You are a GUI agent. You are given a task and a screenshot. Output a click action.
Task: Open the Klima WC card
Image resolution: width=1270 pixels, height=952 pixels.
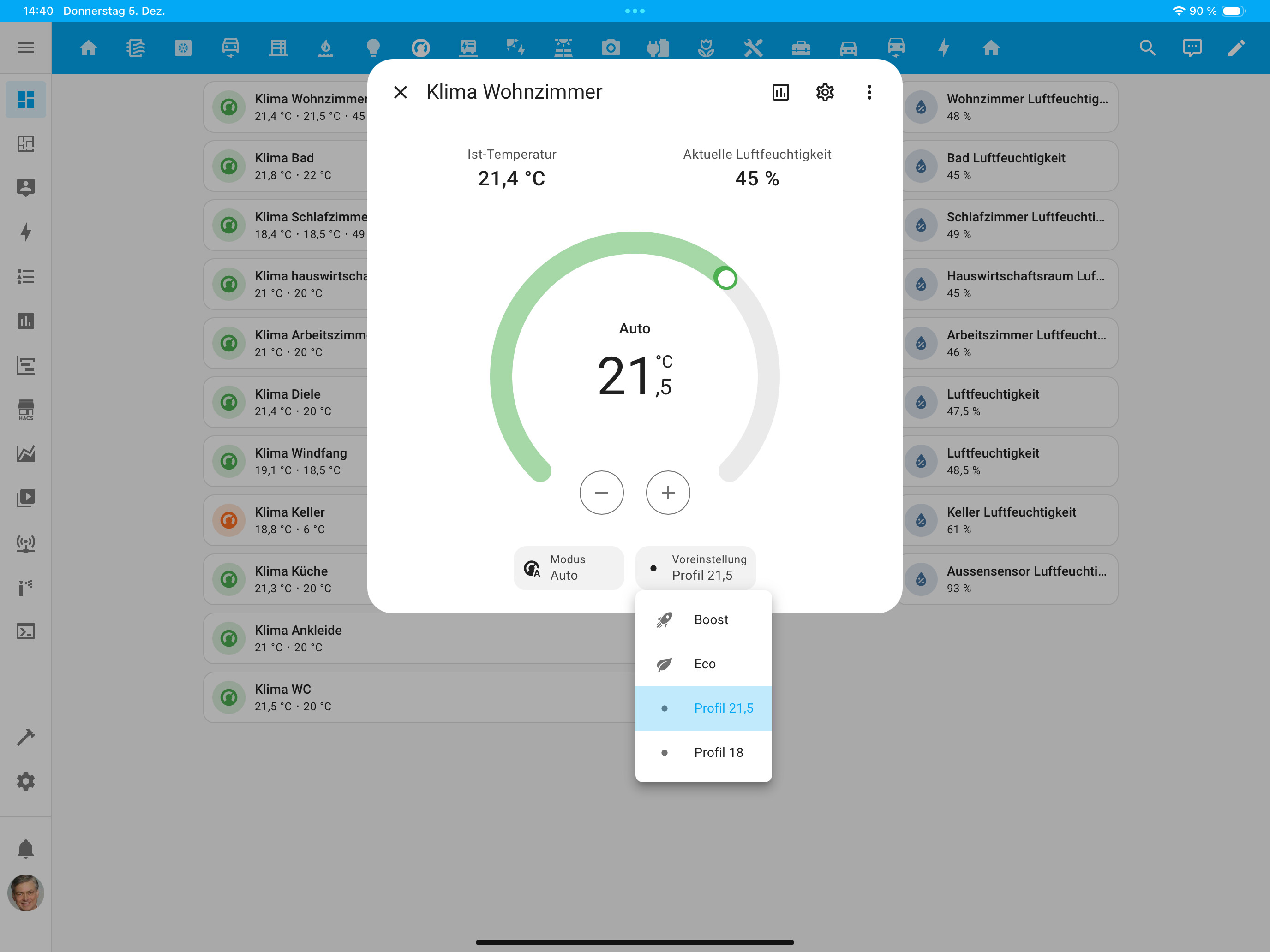(419, 697)
